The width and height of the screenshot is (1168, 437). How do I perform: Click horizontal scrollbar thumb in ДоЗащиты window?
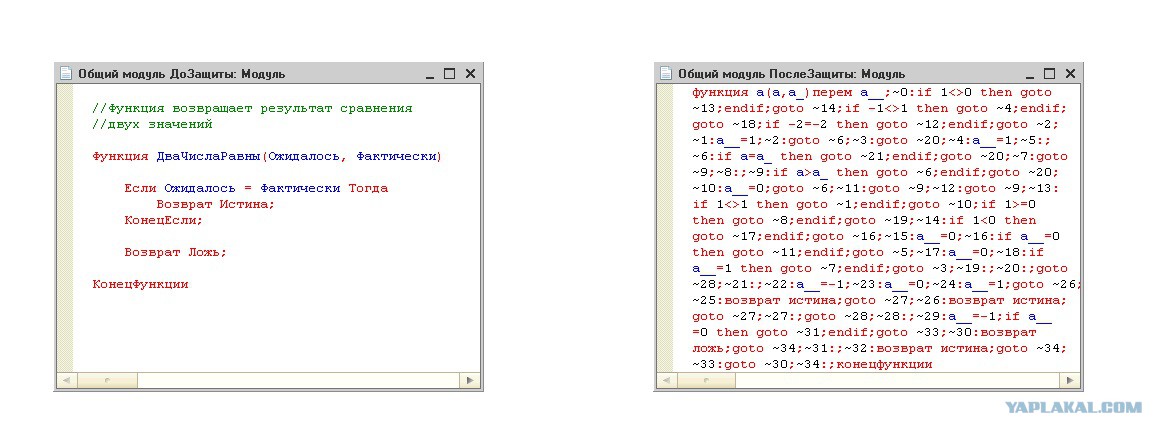(106, 380)
